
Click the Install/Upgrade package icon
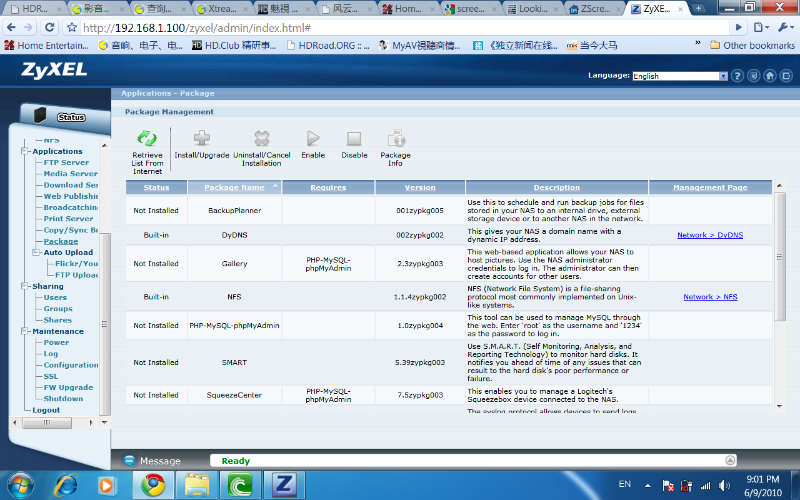tap(202, 139)
